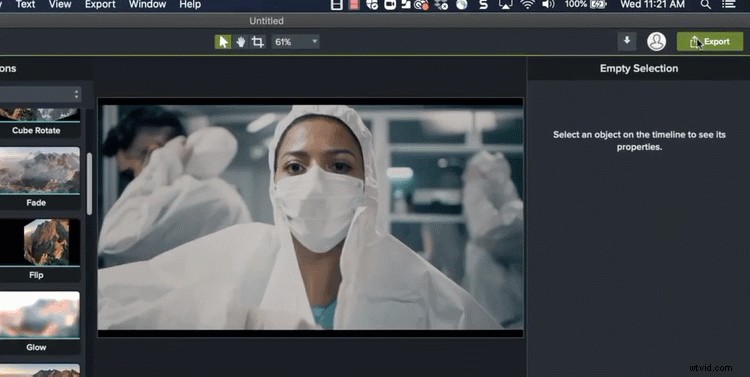Click the filmstrip menu bar icon
This screenshot has height=377, width=750.
coord(337,5)
